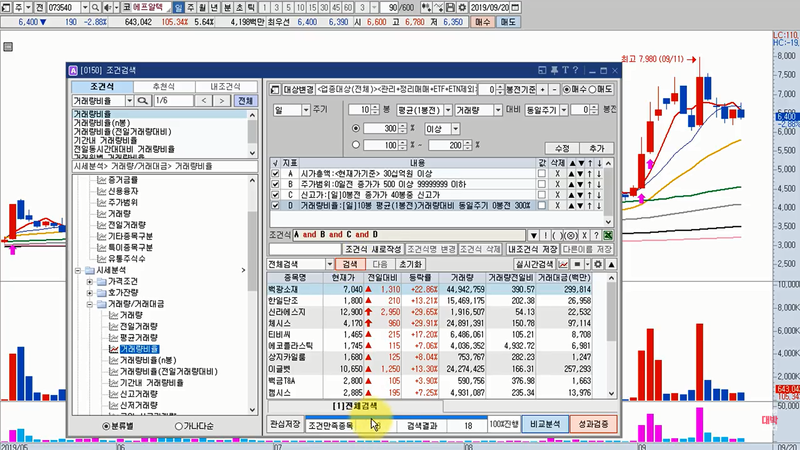Click the 비교분석 button
800x450 pixels.
click(x=545, y=424)
